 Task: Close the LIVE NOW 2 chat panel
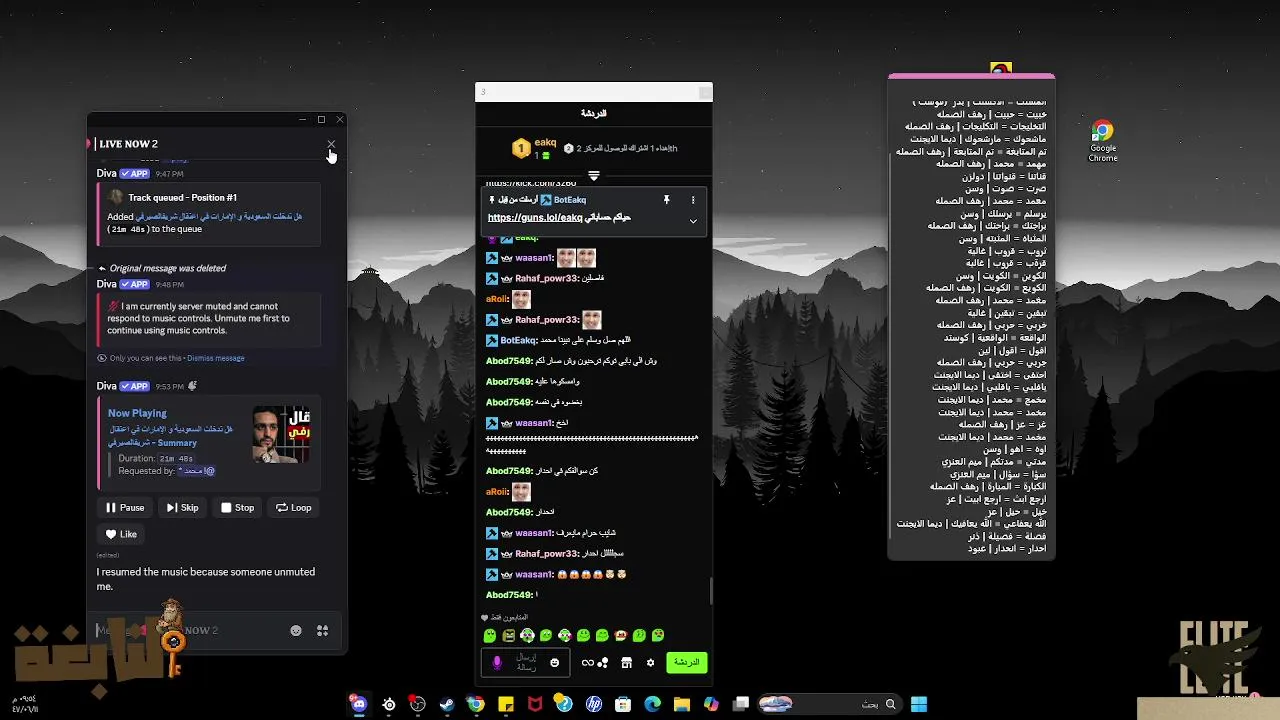click(331, 144)
